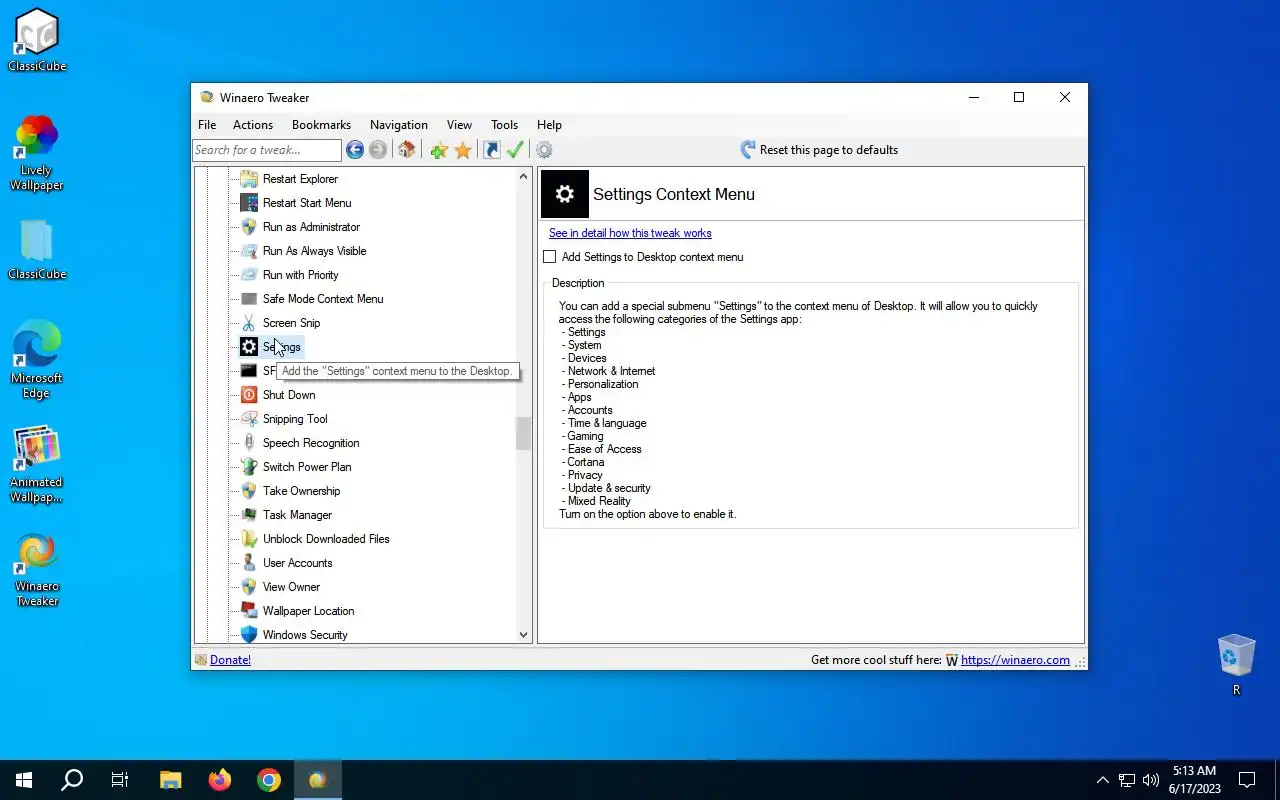Open the notification center icon
1280x800 pixels.
pos(1247,780)
